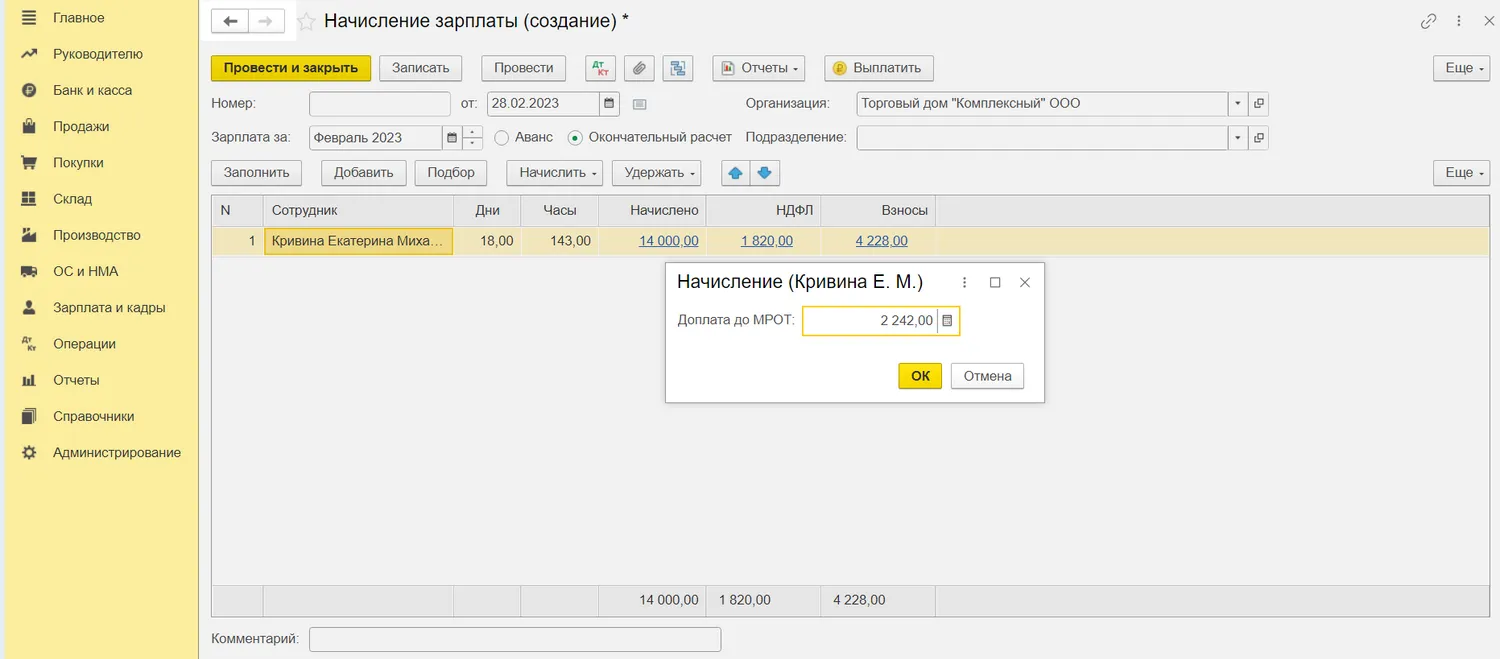Click Отмена in Начисление dialog
The height and width of the screenshot is (659, 1500).
tap(987, 376)
